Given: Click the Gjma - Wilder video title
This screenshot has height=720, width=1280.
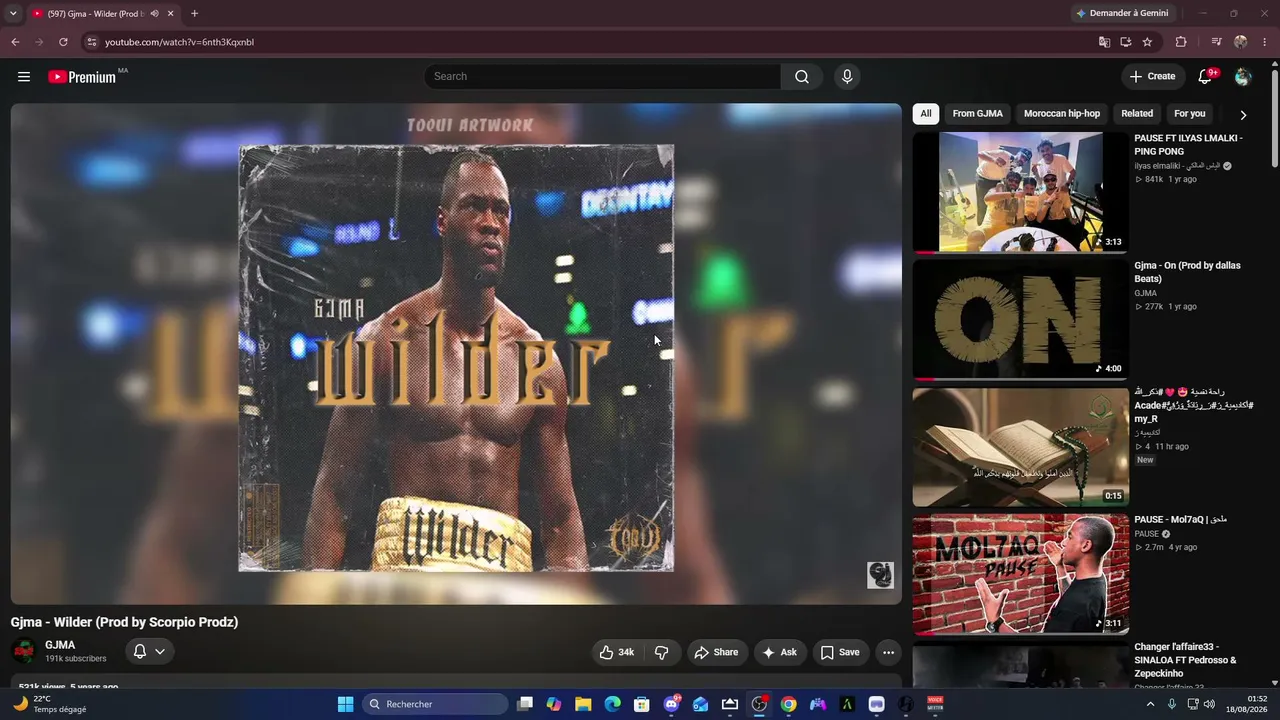Looking at the screenshot, I should [125, 622].
